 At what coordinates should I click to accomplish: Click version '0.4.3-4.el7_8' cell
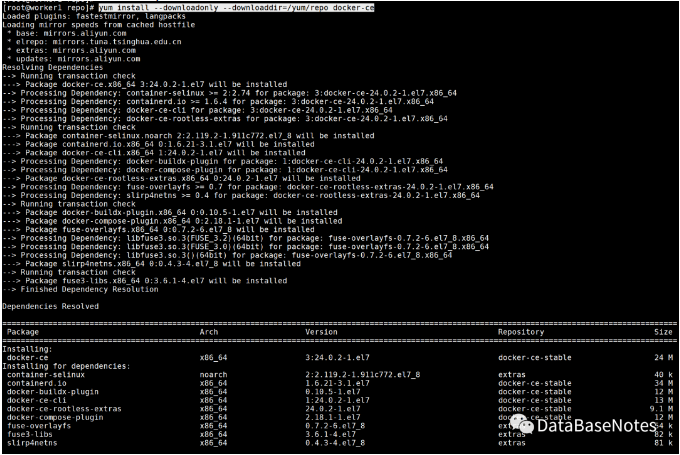(x=335, y=443)
